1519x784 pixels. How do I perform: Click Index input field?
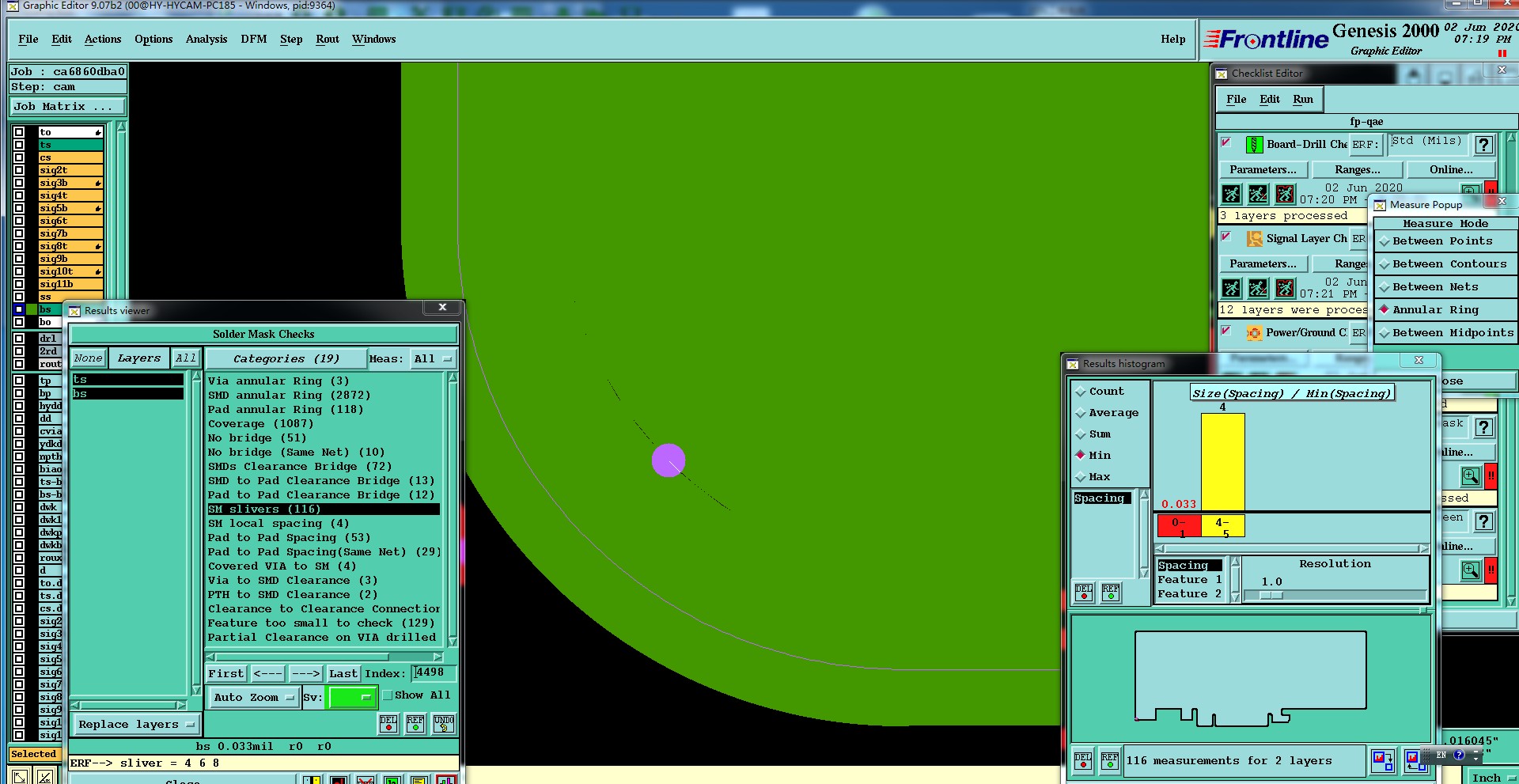coord(435,673)
